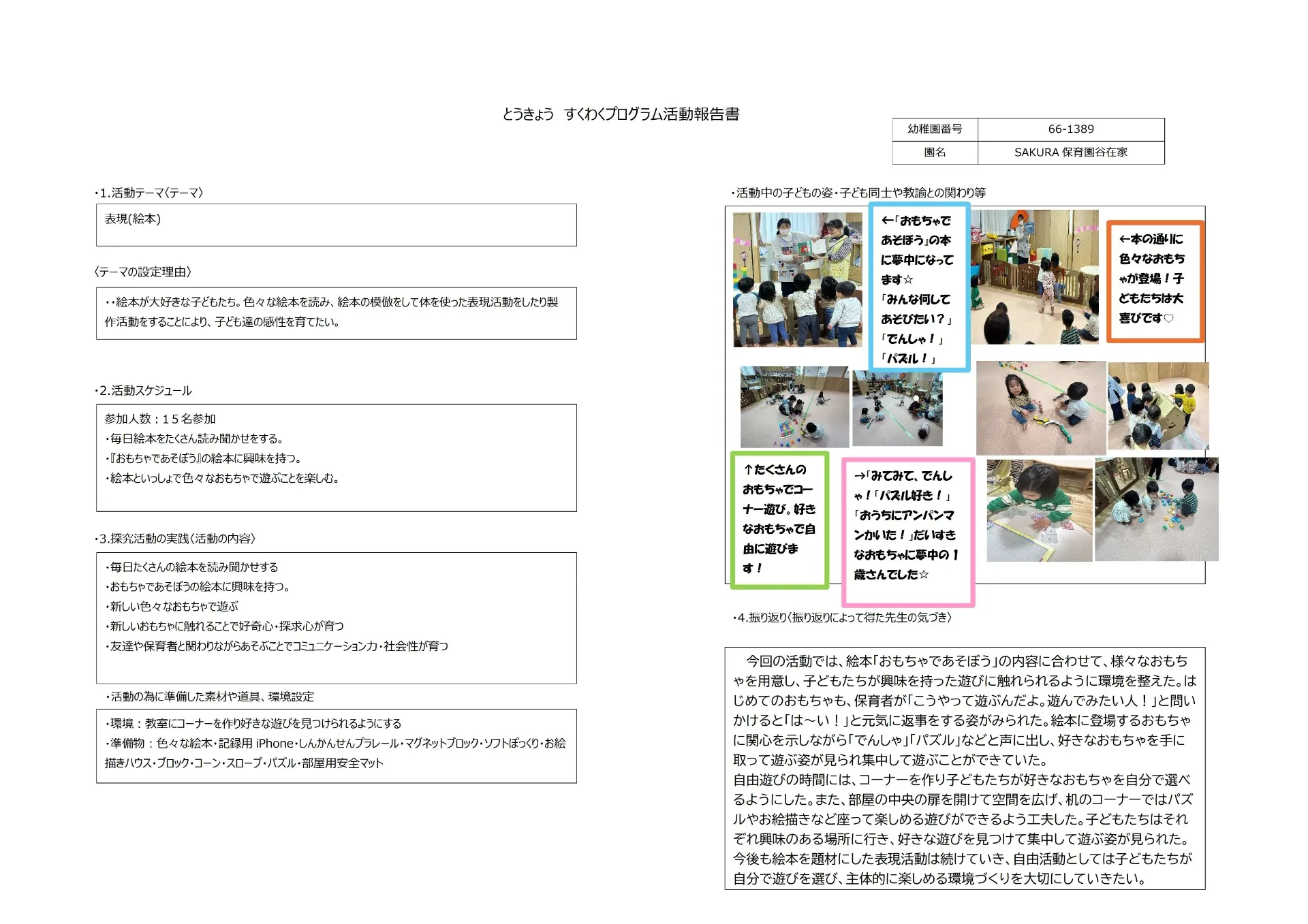
Task: Click photo of child doing puzzle
Action: 1039,510
